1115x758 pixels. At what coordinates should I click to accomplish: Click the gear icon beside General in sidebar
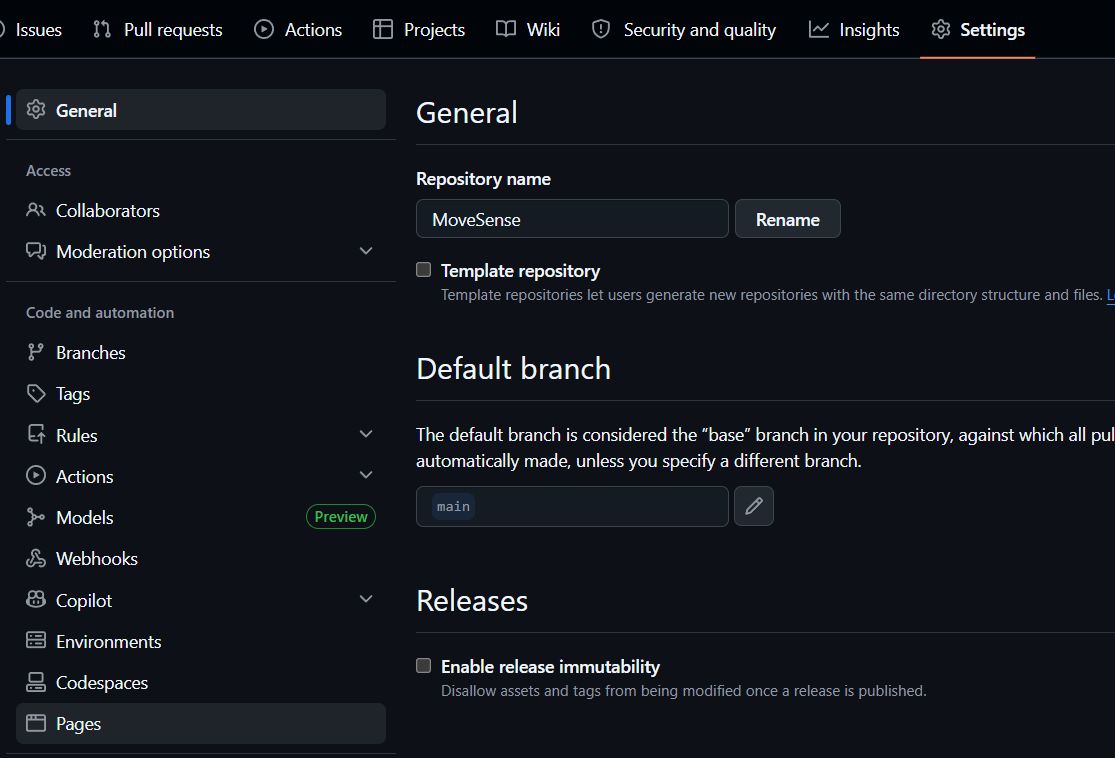[x=36, y=110]
